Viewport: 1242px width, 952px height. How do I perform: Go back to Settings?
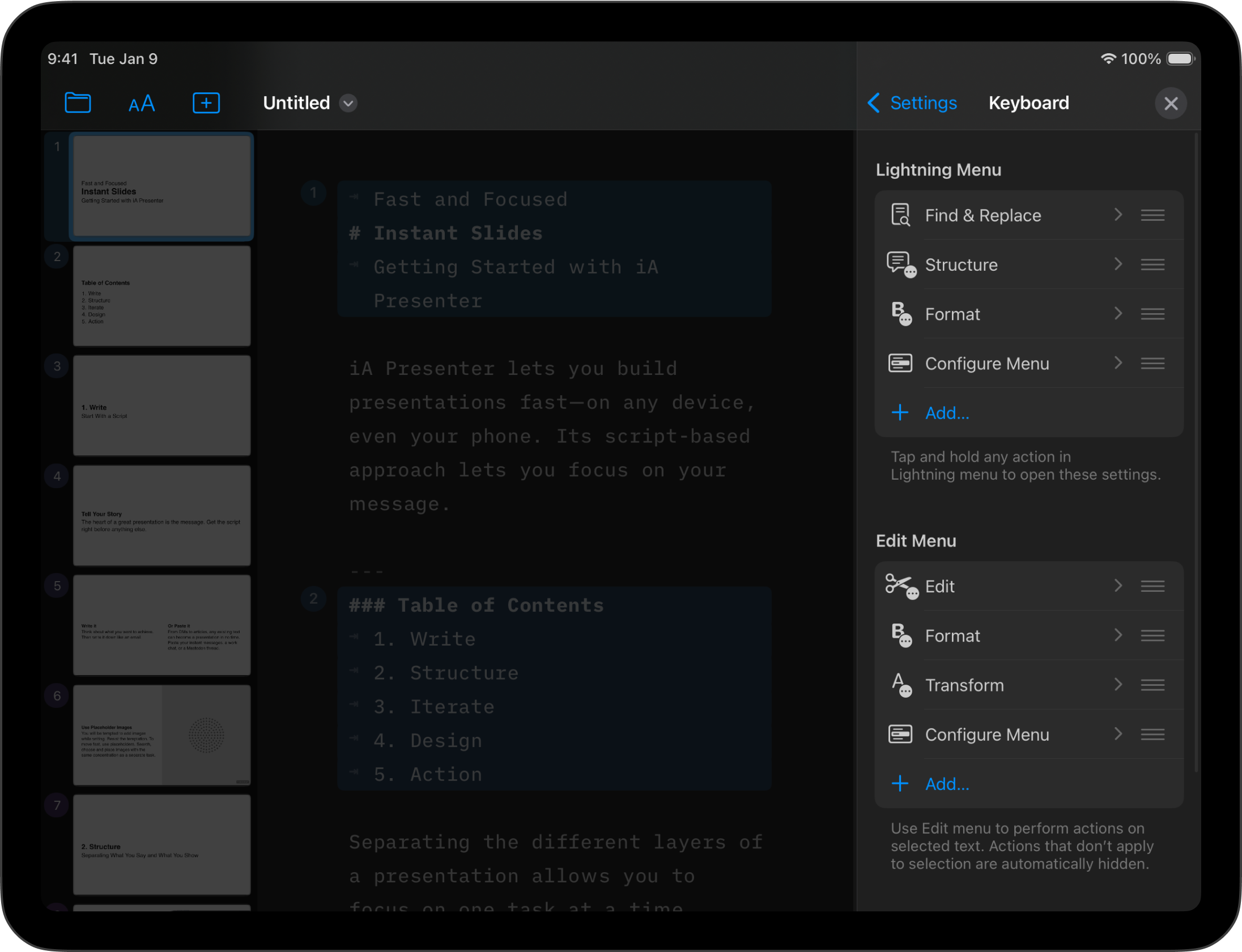[912, 103]
